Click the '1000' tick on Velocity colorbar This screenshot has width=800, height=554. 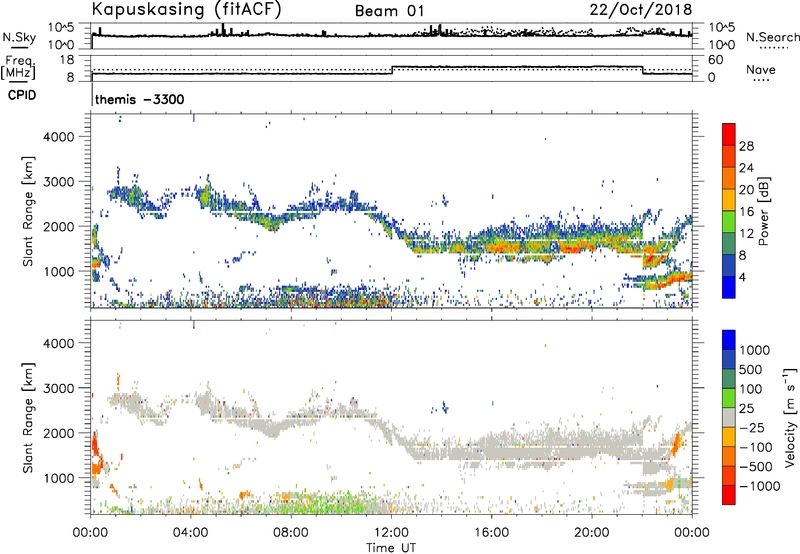[x=754, y=350]
